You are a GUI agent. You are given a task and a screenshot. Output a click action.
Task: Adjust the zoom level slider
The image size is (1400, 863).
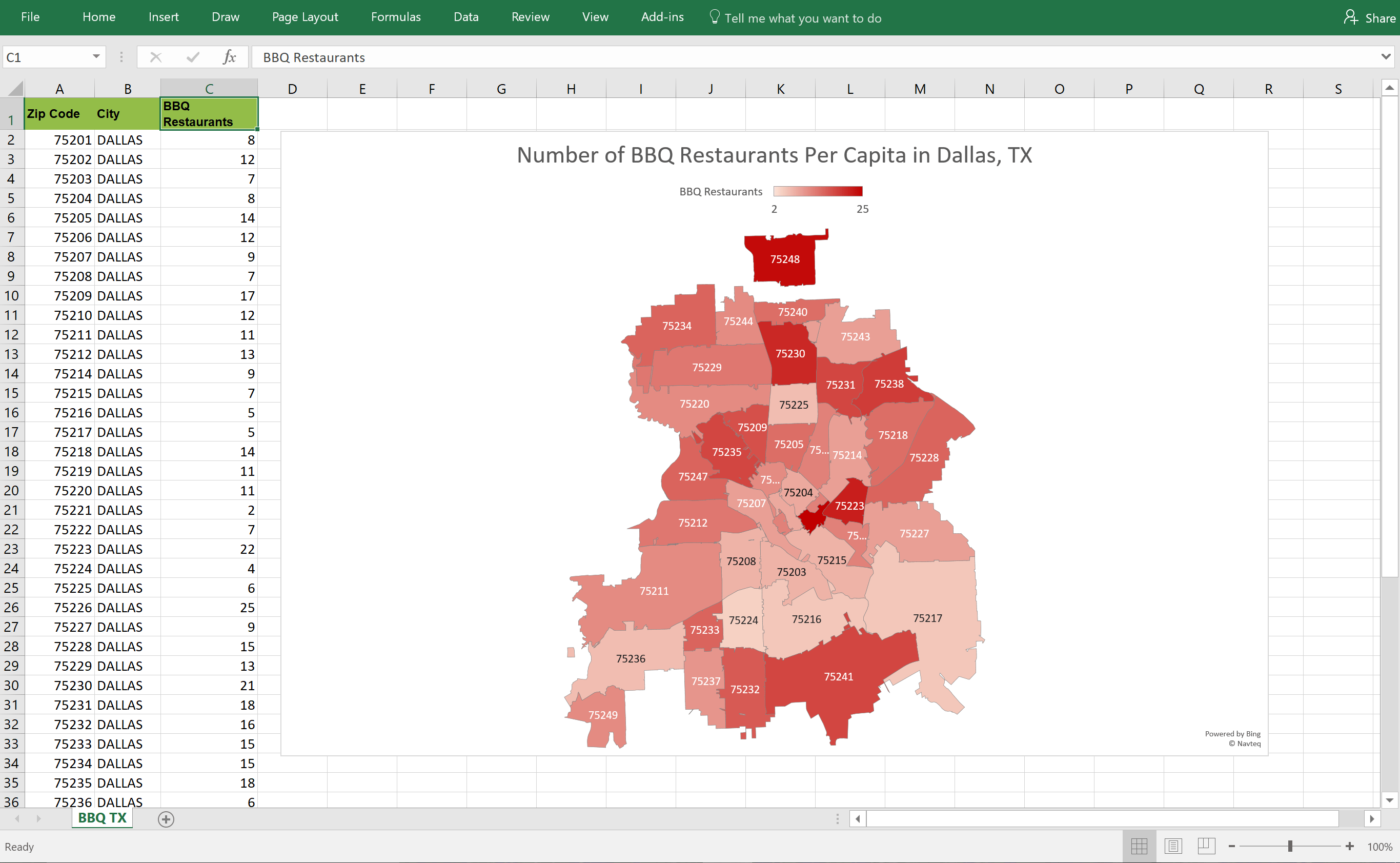coord(1290,846)
